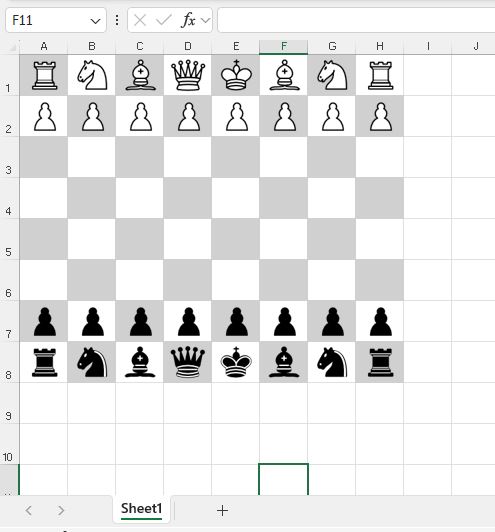Image resolution: width=495 pixels, height=532 pixels.
Task: Select the black pawn in cell B7
Action: [x=93, y=322]
